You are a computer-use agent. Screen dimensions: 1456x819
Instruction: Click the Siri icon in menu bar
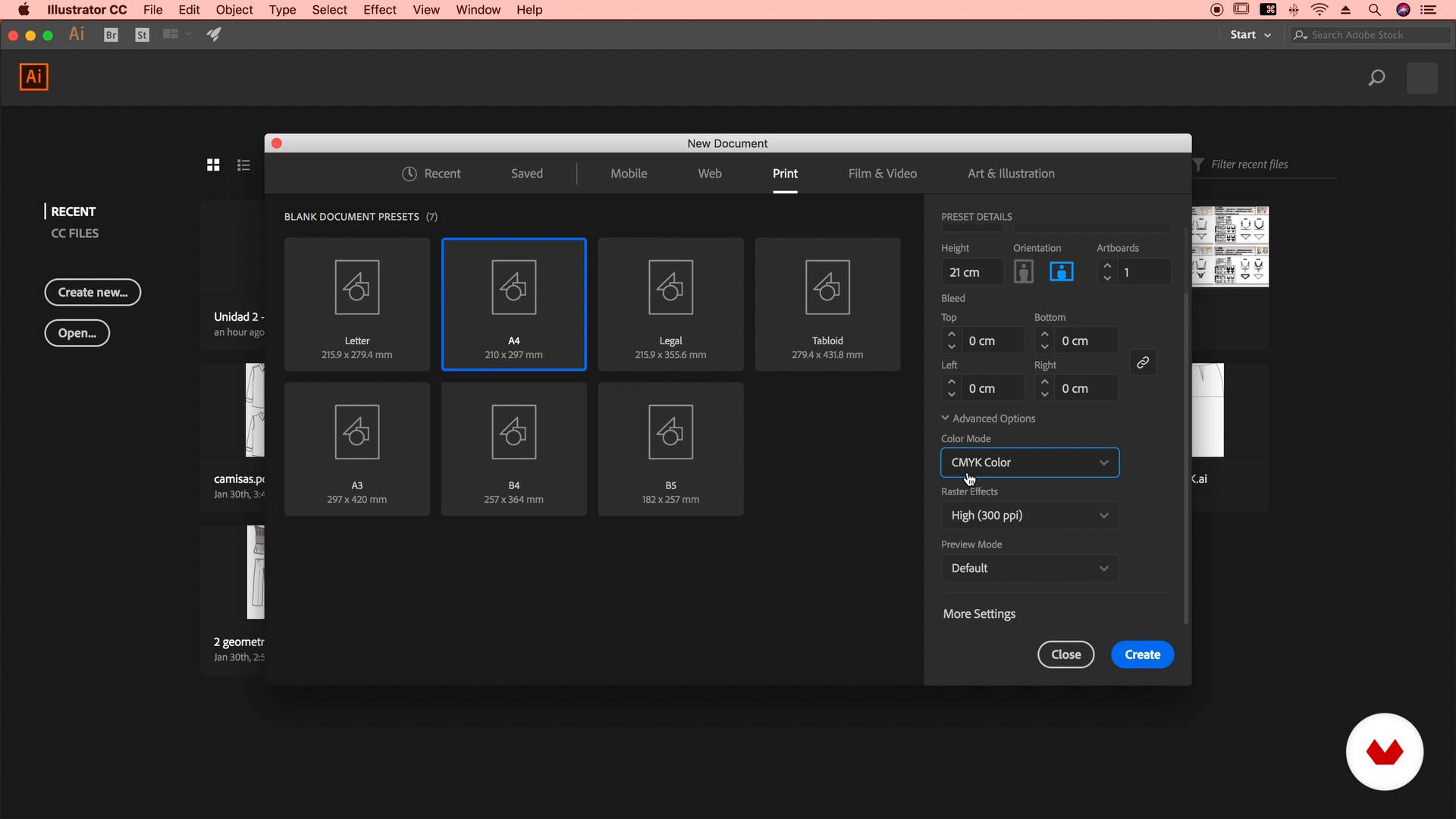pyautogui.click(x=1403, y=10)
